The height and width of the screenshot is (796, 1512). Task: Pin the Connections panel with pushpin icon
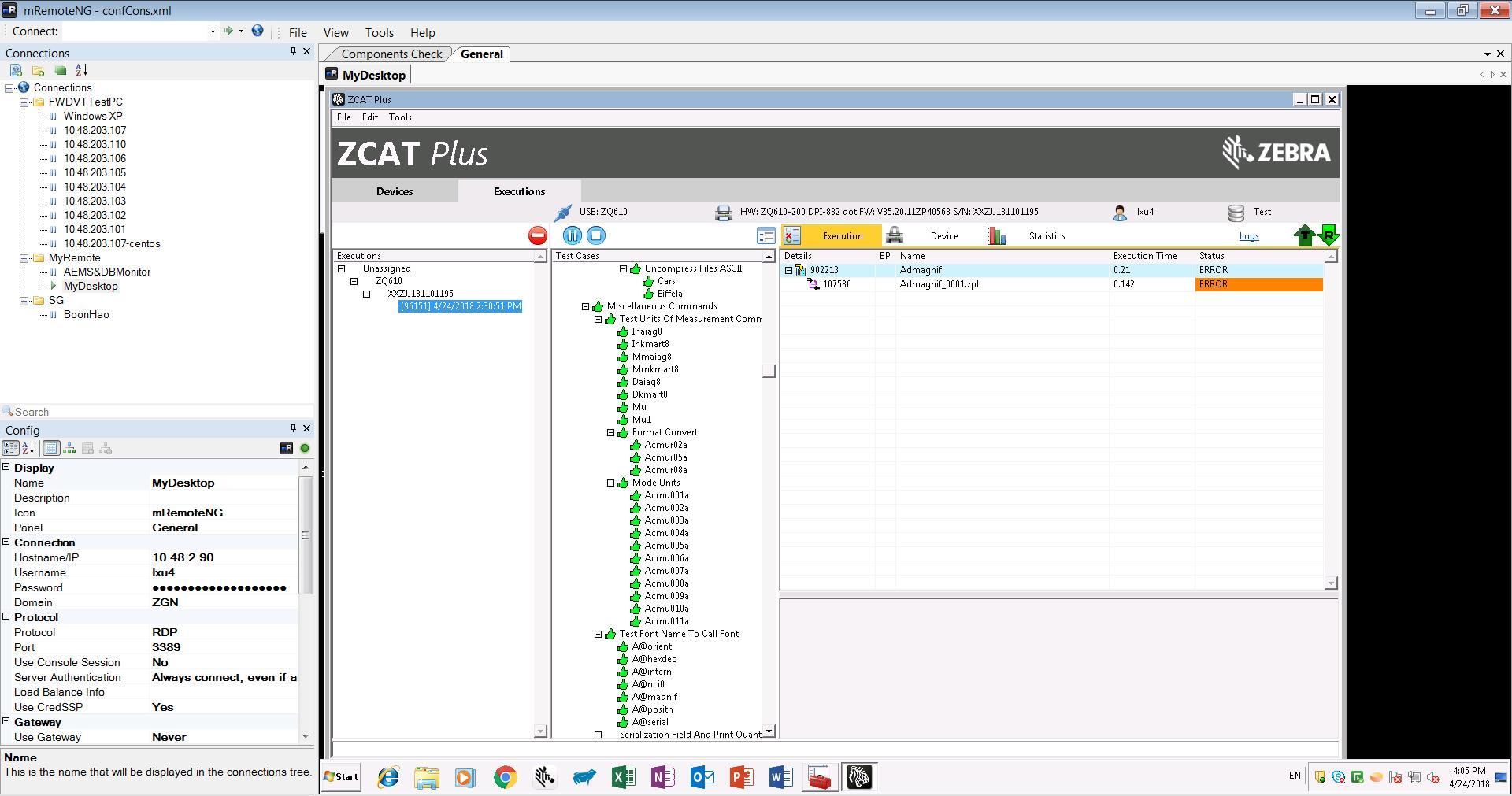tap(293, 52)
